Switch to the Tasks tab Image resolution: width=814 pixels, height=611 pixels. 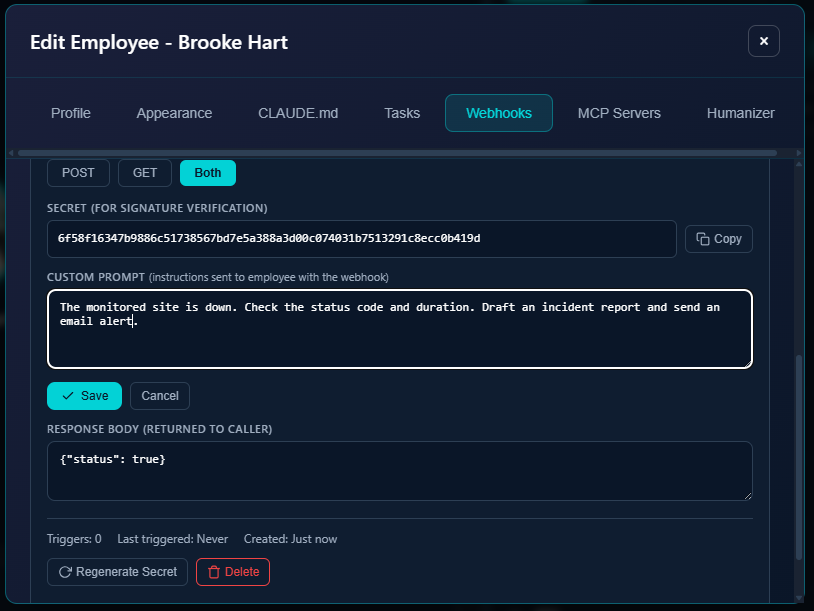tap(401, 113)
